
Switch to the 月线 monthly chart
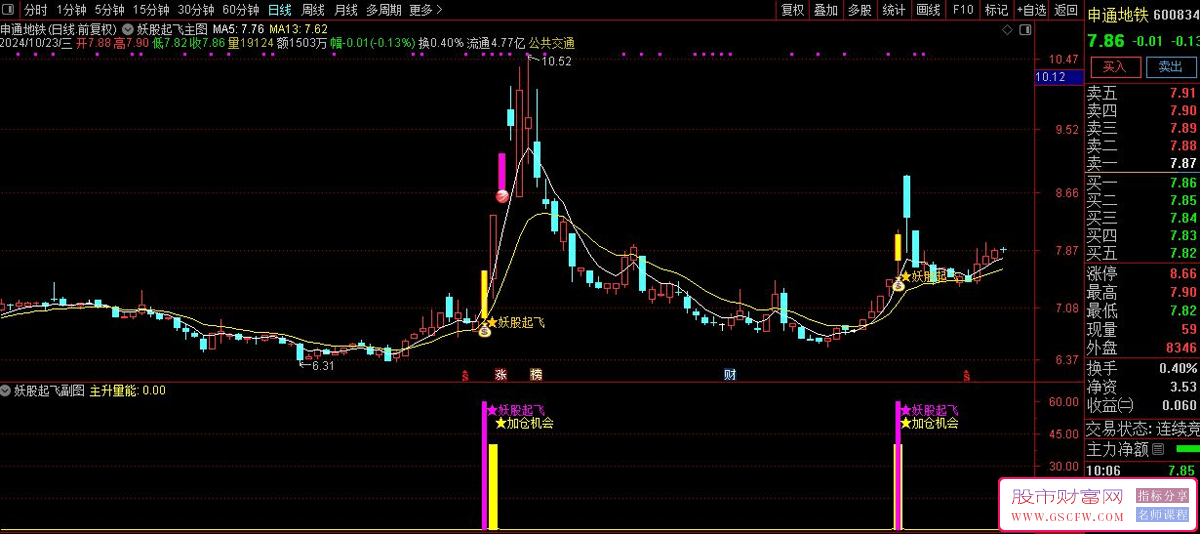[346, 10]
